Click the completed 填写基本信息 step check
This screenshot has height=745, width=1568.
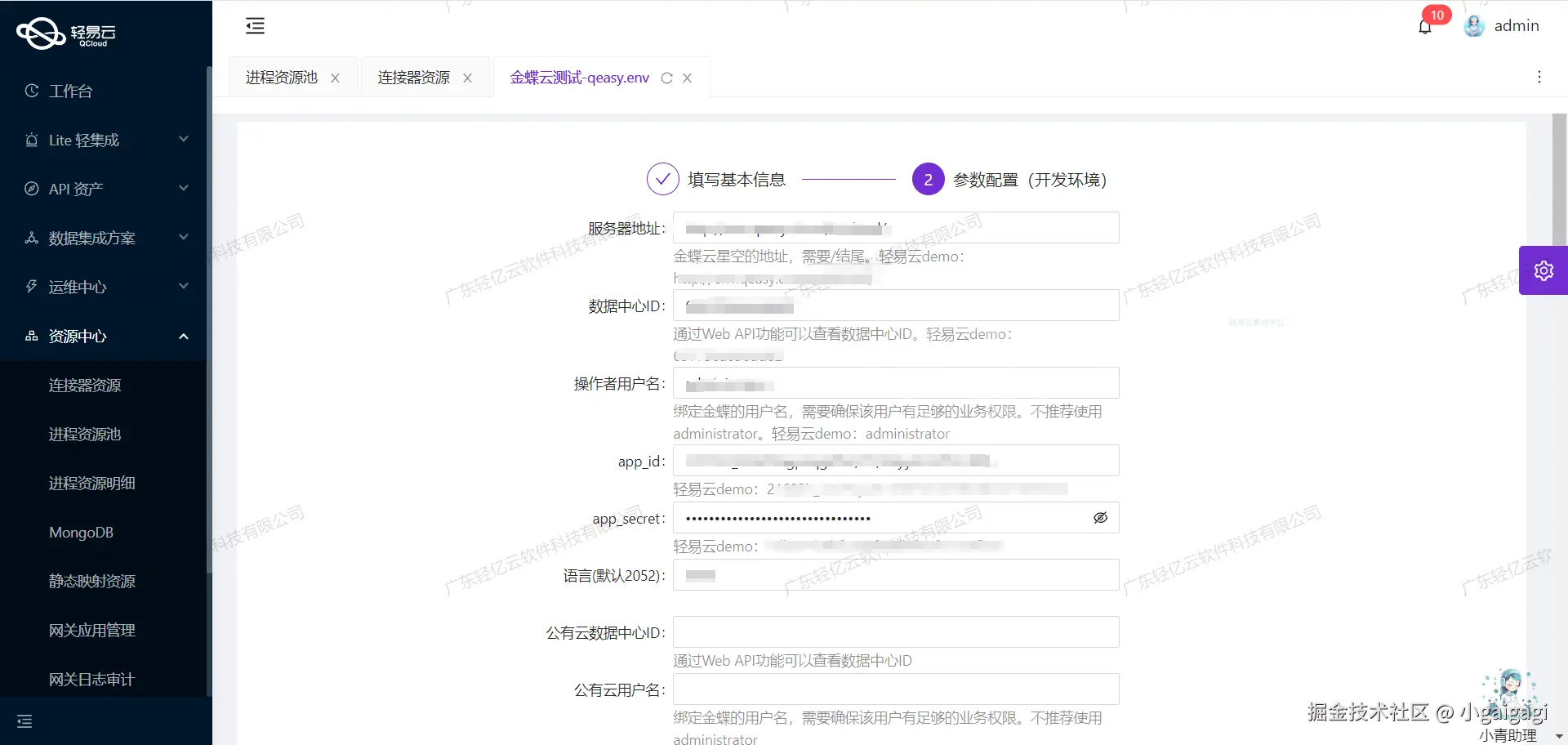pyautogui.click(x=662, y=178)
